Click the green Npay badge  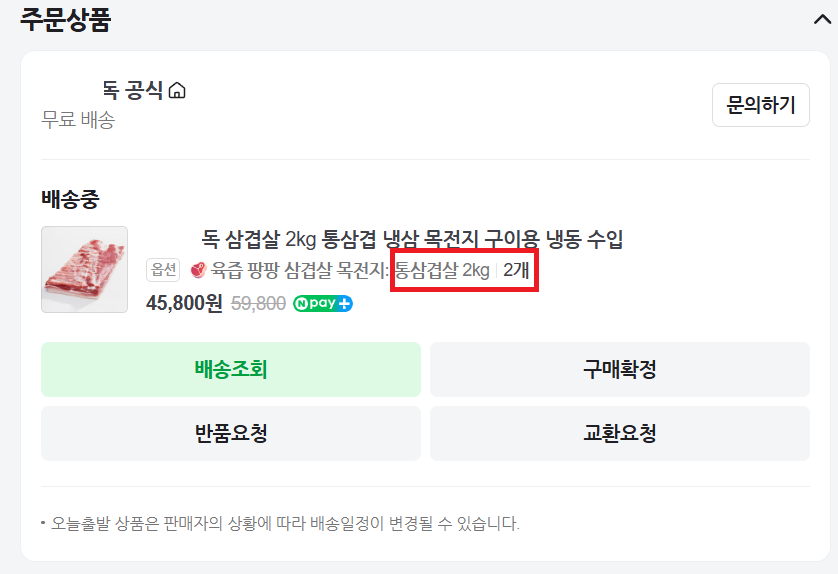point(315,303)
